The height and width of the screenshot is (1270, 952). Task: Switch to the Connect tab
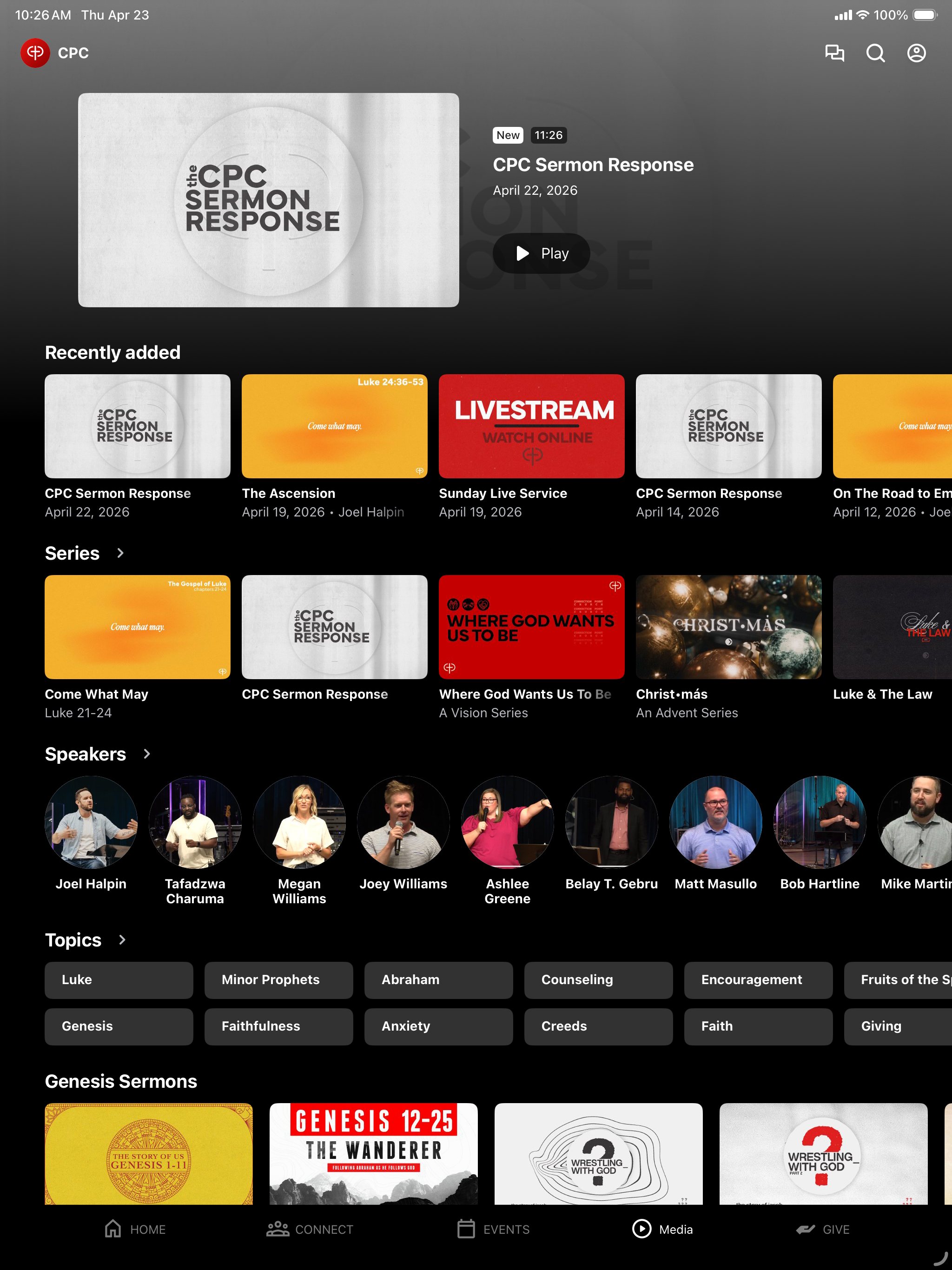310,1229
